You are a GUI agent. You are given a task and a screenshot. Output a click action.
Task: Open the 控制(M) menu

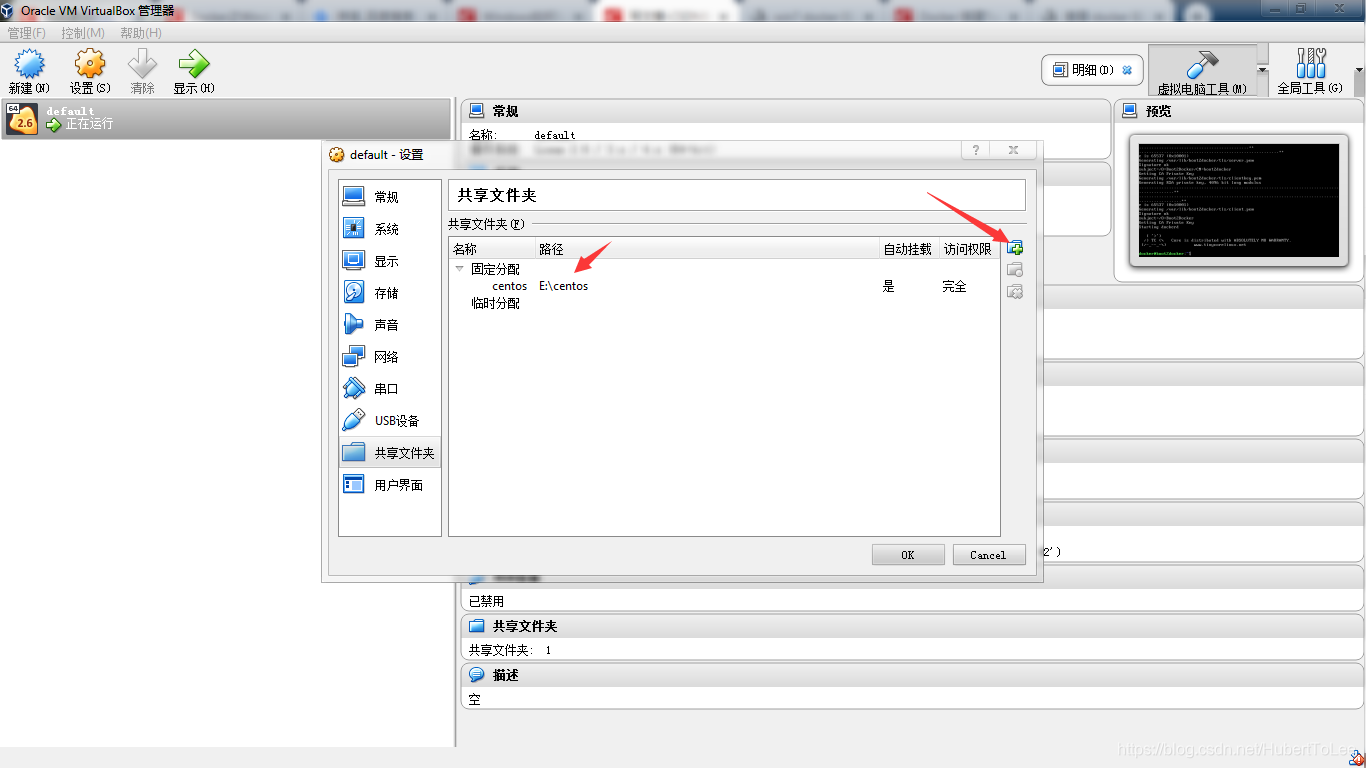pos(83,33)
